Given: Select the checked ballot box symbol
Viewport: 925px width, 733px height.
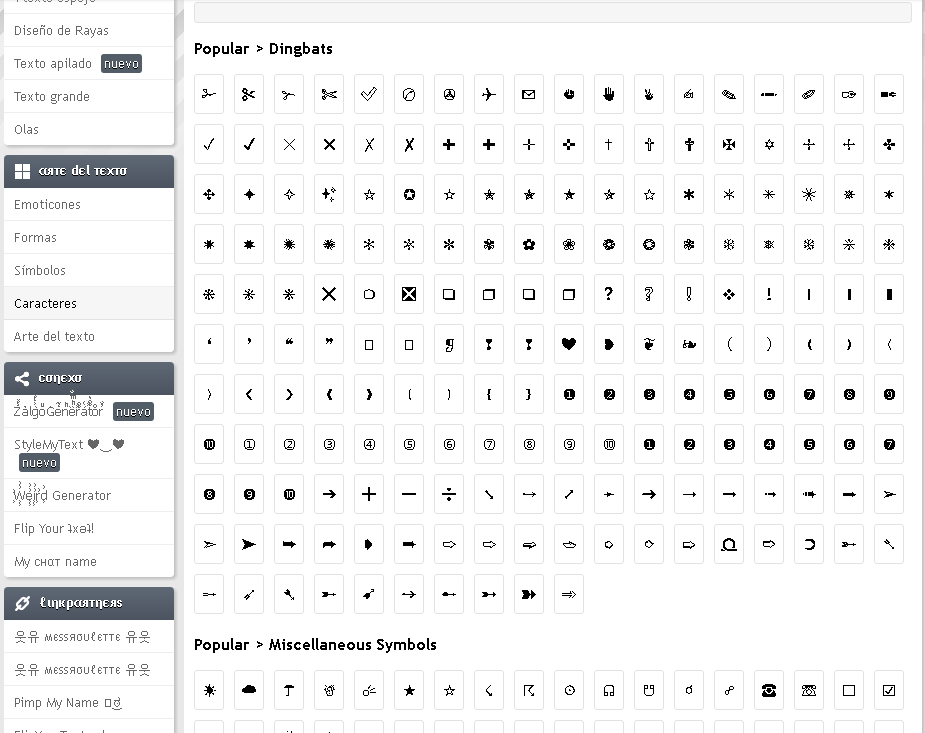Looking at the screenshot, I should (889, 690).
